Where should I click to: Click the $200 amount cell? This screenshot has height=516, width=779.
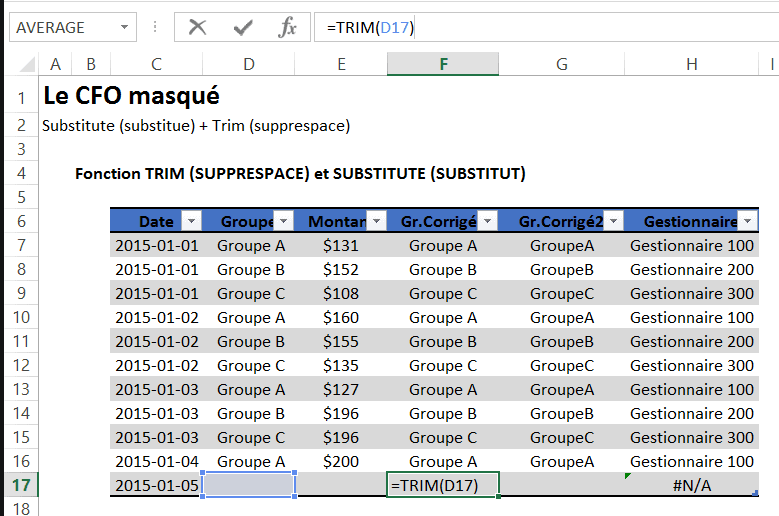(342, 461)
